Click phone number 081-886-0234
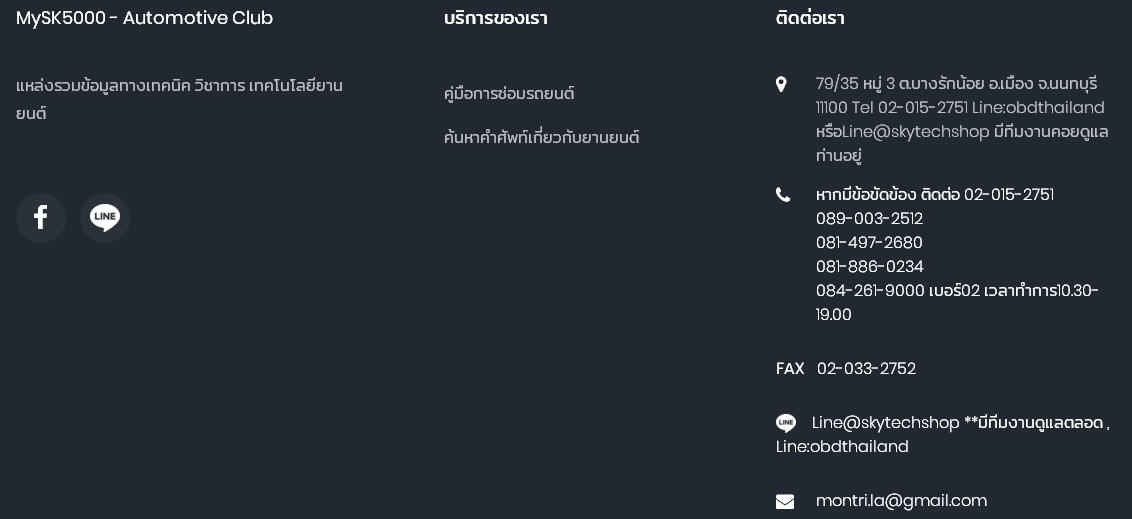 click(x=869, y=267)
